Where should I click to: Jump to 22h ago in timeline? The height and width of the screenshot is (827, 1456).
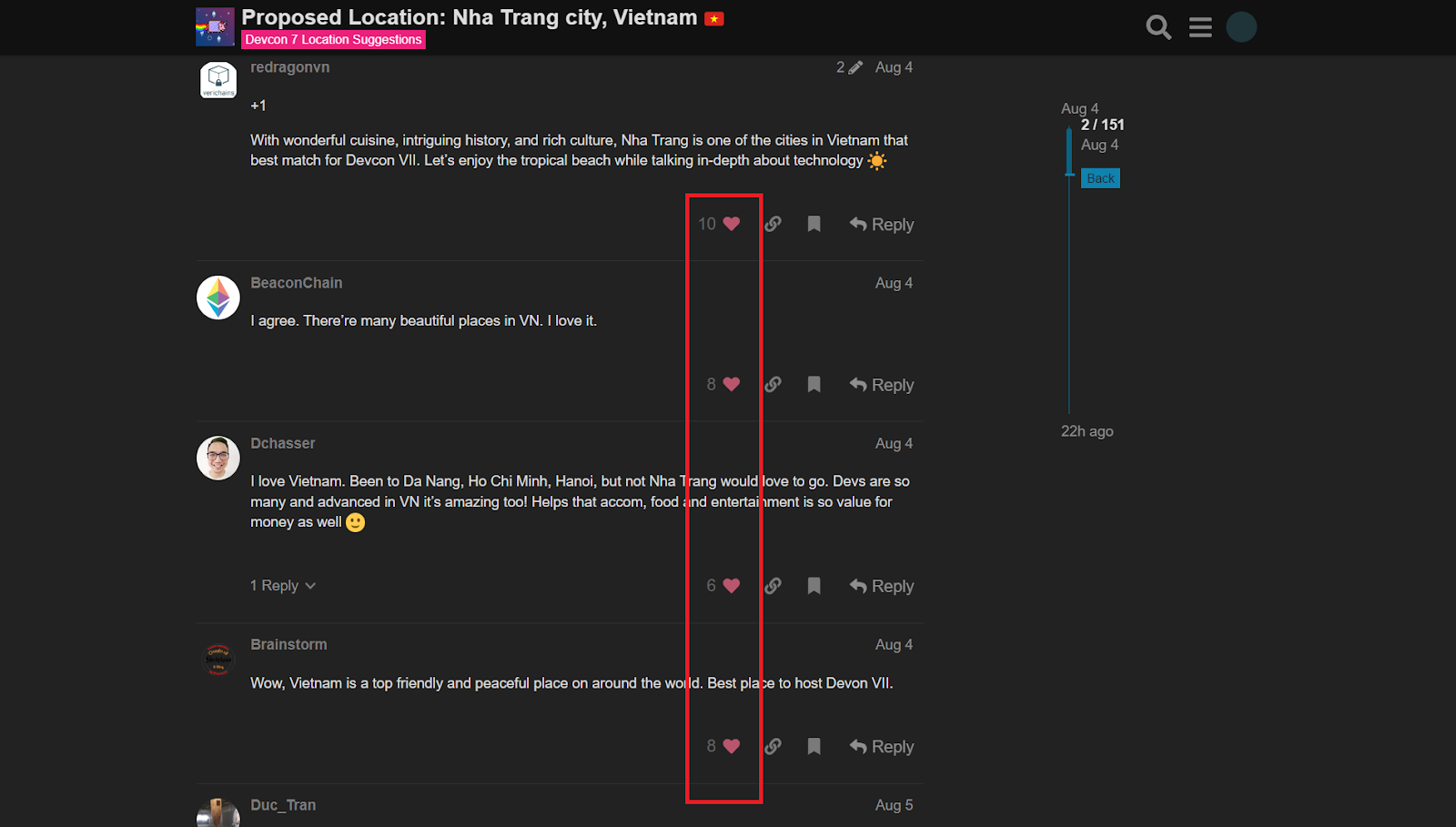click(1087, 431)
